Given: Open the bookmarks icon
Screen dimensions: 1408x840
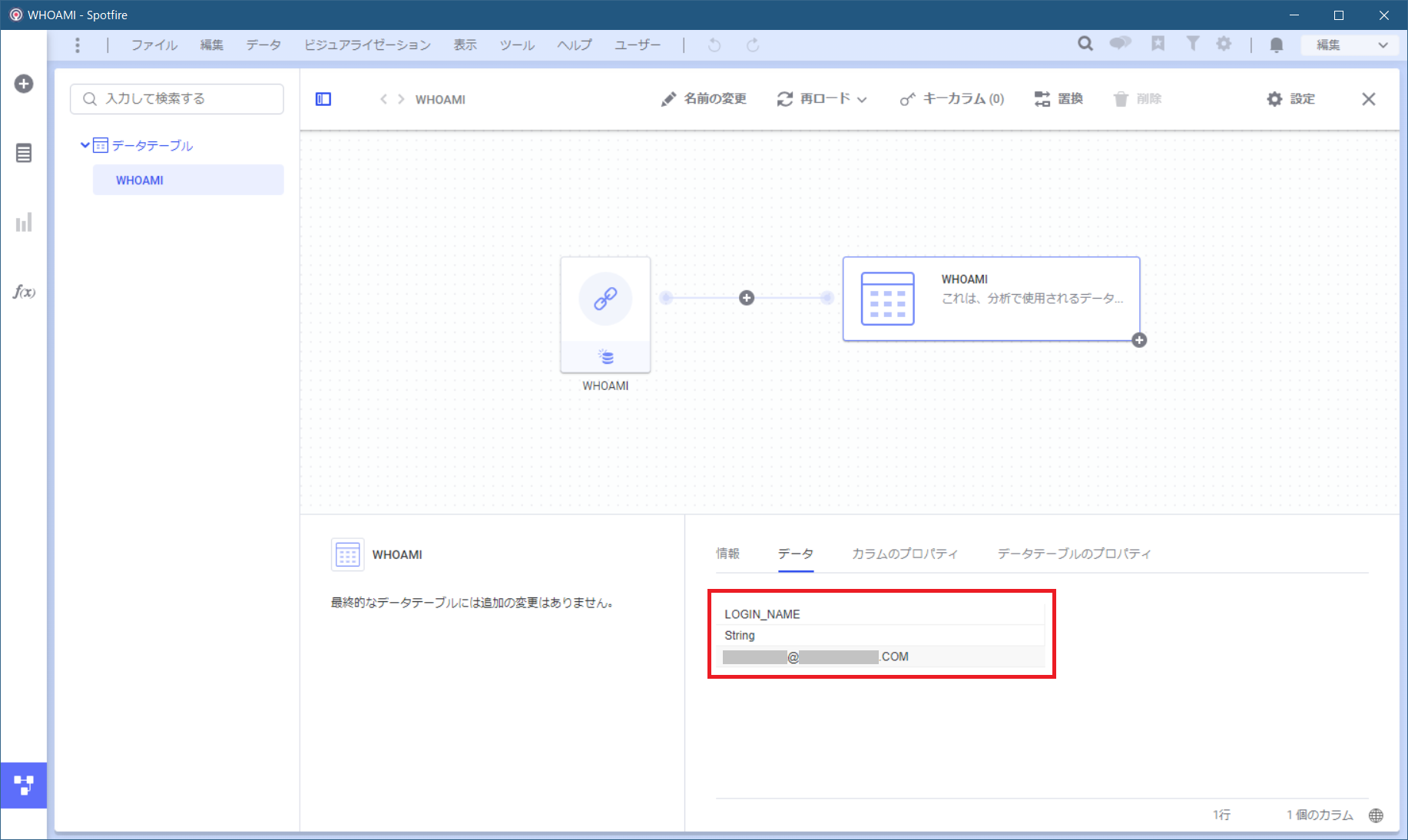Looking at the screenshot, I should [x=1158, y=44].
